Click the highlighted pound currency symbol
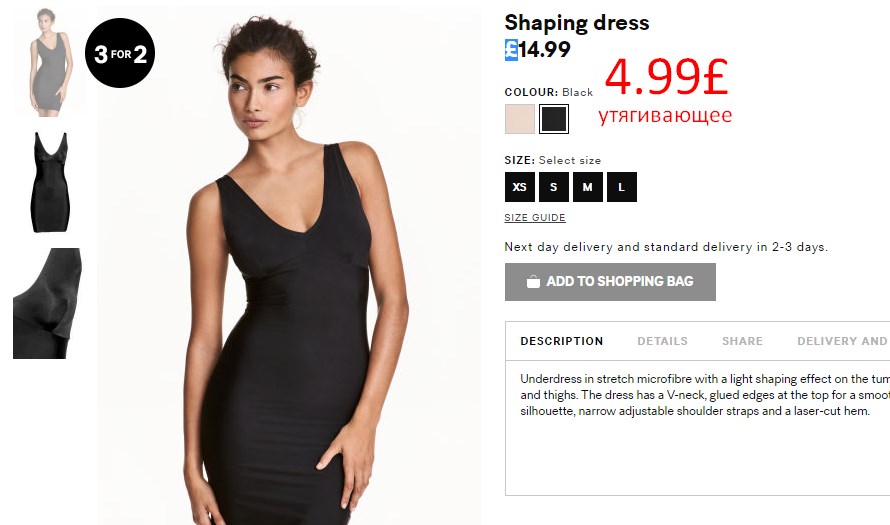 [511, 50]
